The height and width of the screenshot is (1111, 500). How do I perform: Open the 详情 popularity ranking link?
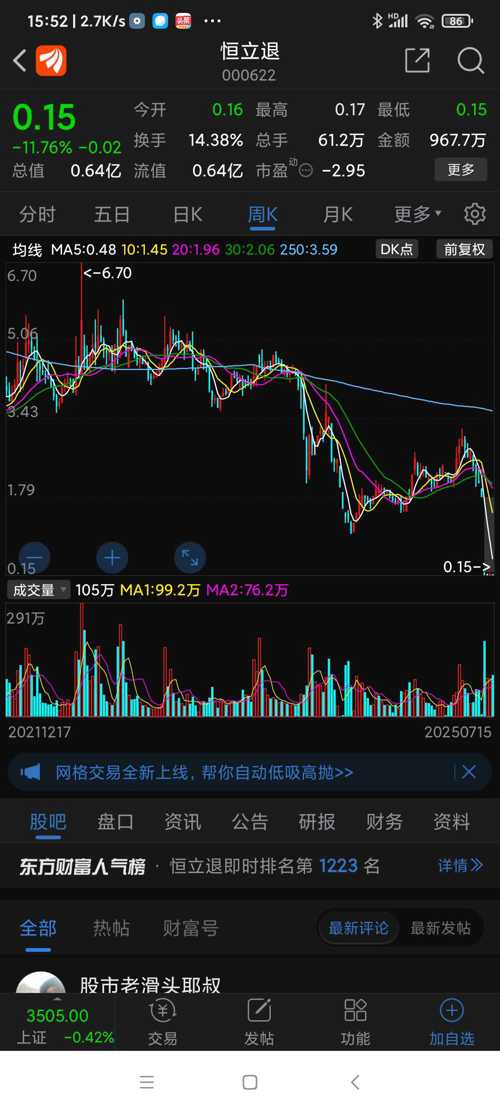[x=460, y=866]
